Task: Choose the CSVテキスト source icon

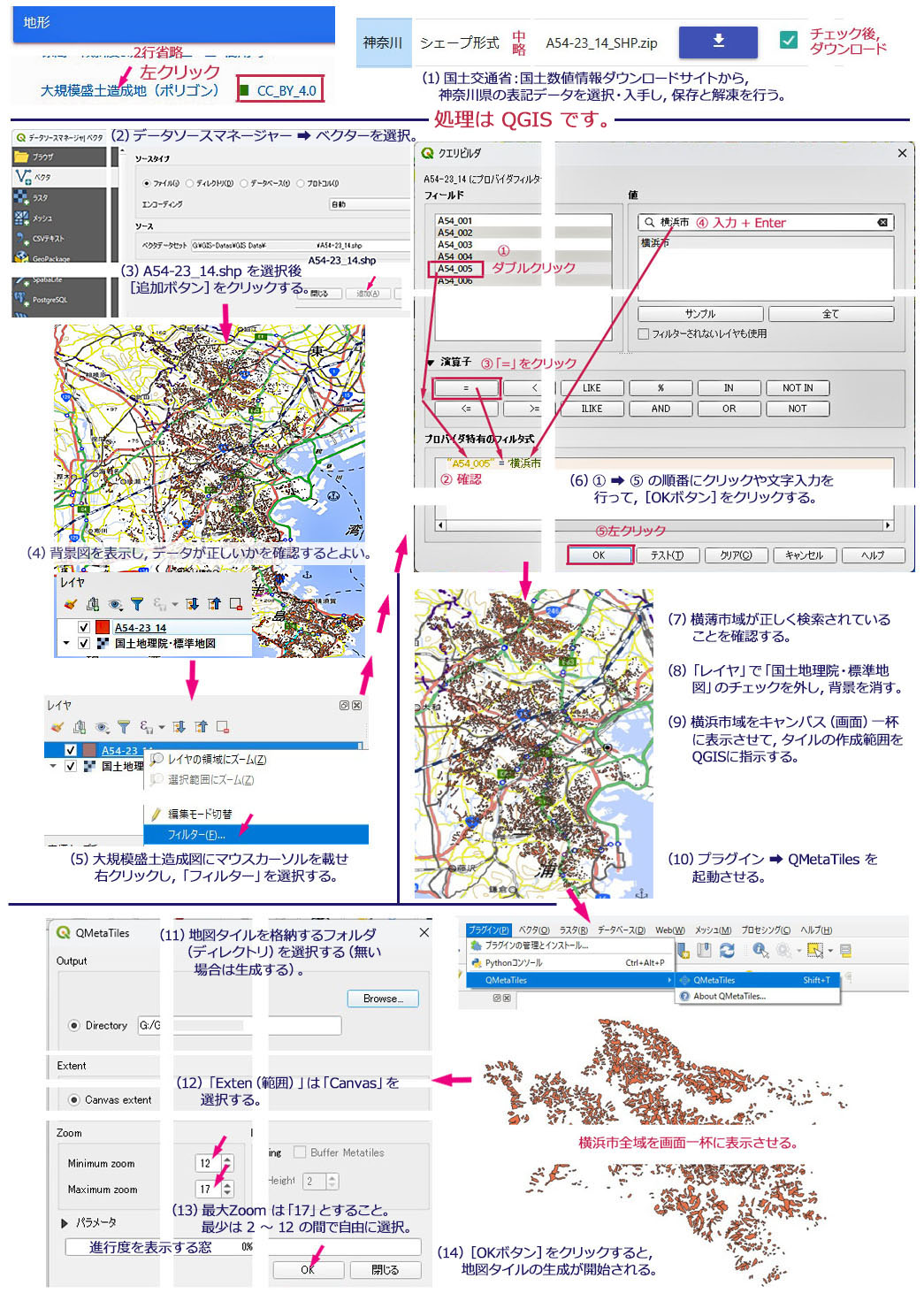Action: pyautogui.click(x=22, y=238)
